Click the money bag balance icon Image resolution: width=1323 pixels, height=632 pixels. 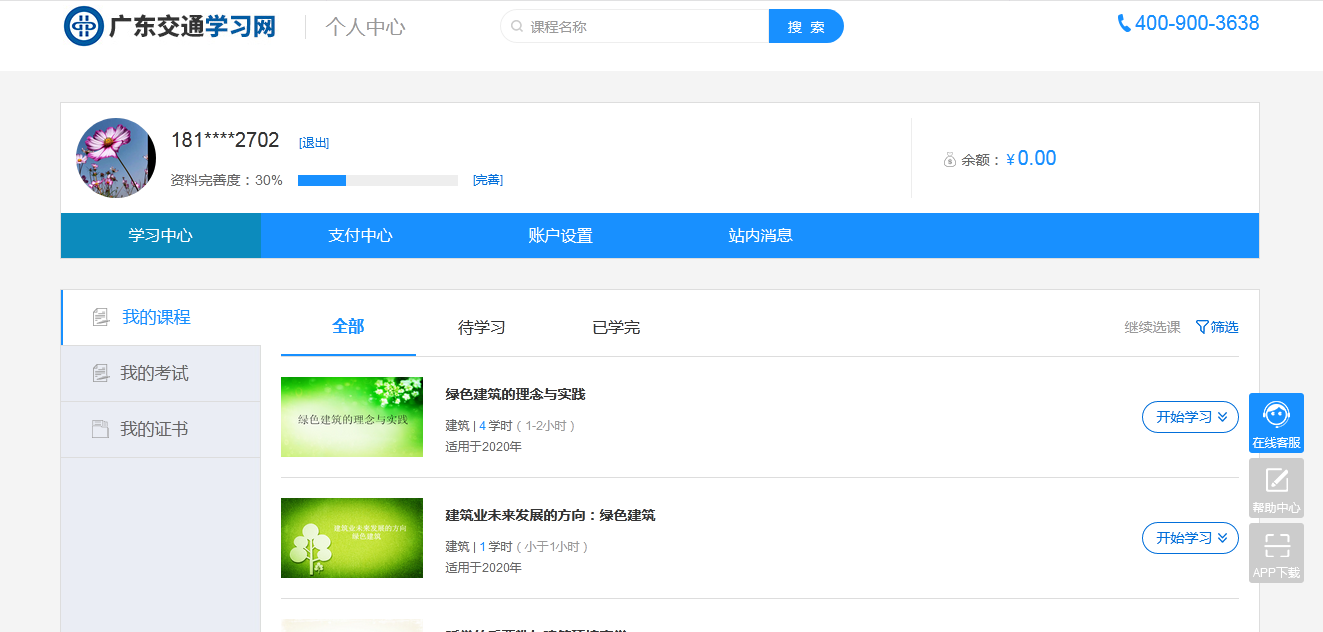pyautogui.click(x=950, y=160)
